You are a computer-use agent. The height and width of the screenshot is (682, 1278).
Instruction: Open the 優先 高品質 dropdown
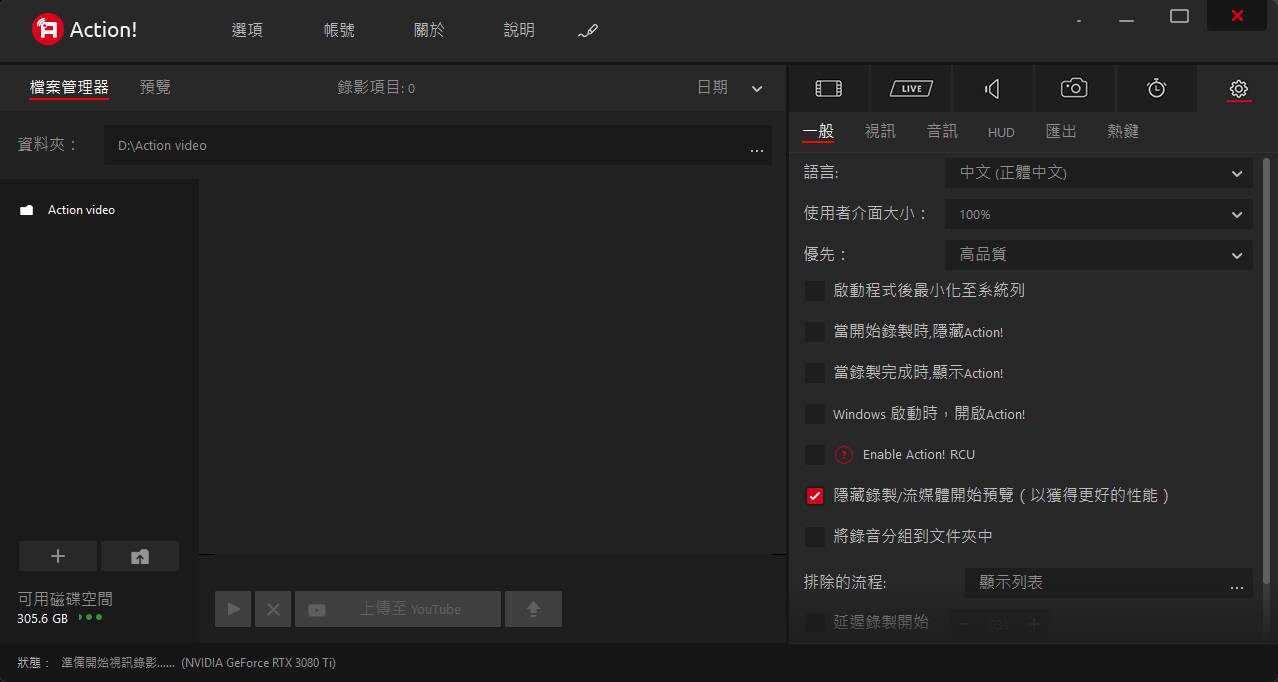(x=1098, y=255)
